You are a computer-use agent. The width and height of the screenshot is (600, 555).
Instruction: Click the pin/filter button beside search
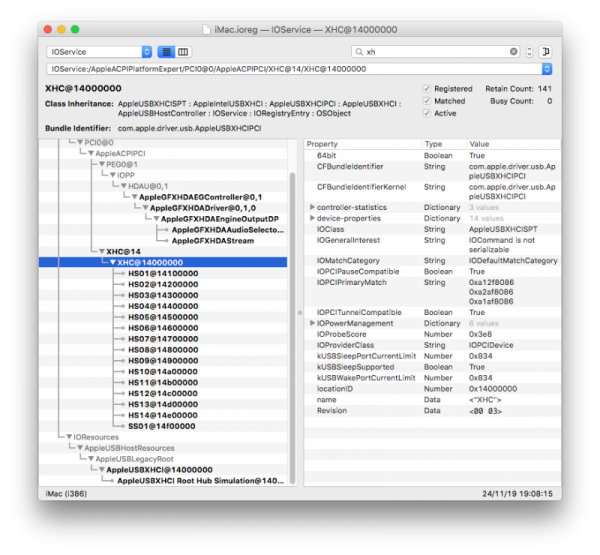pyautogui.click(x=545, y=51)
